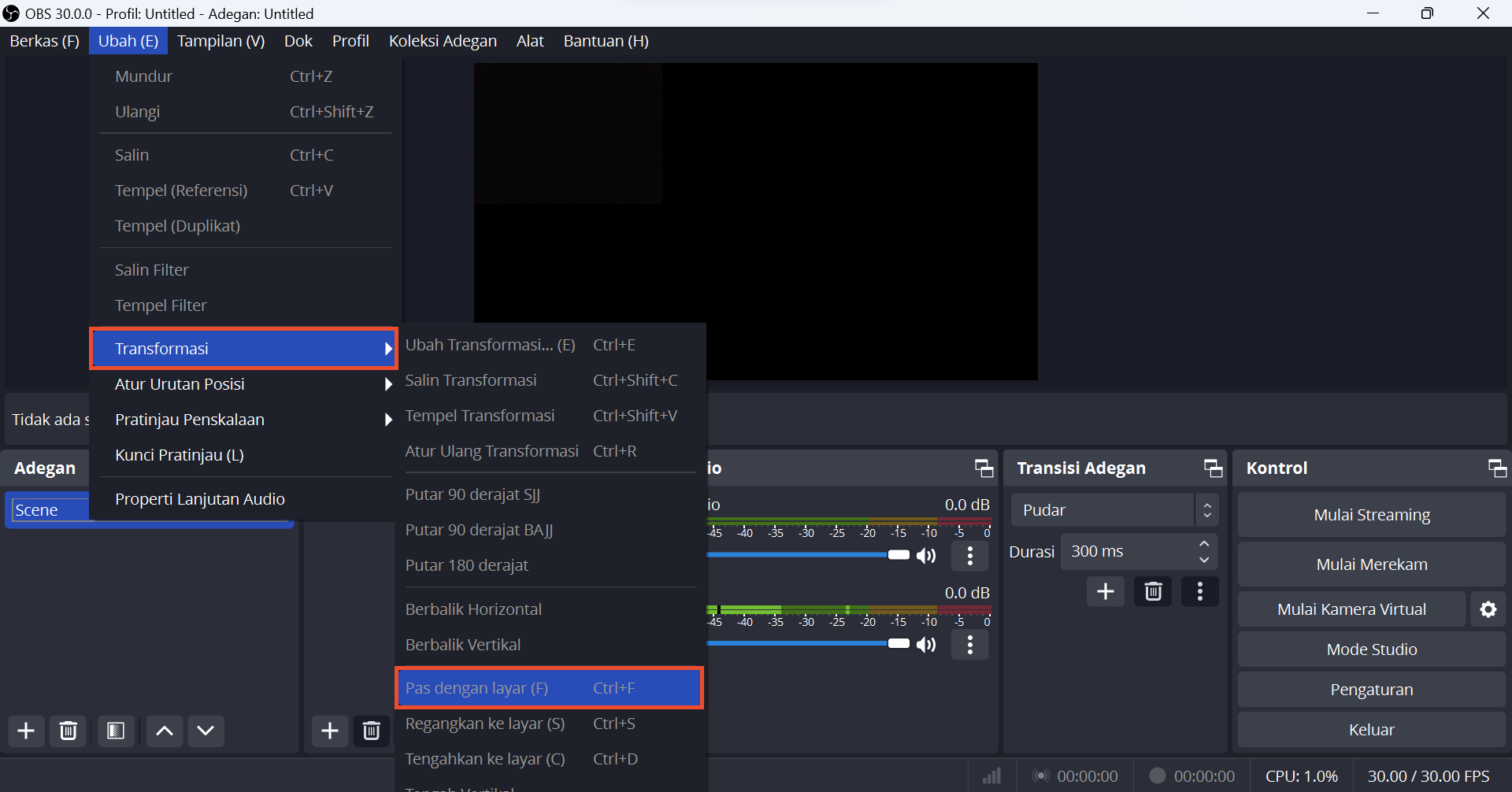1512x792 pixels.
Task: Open virtual camera settings gear icon
Action: [1488, 609]
